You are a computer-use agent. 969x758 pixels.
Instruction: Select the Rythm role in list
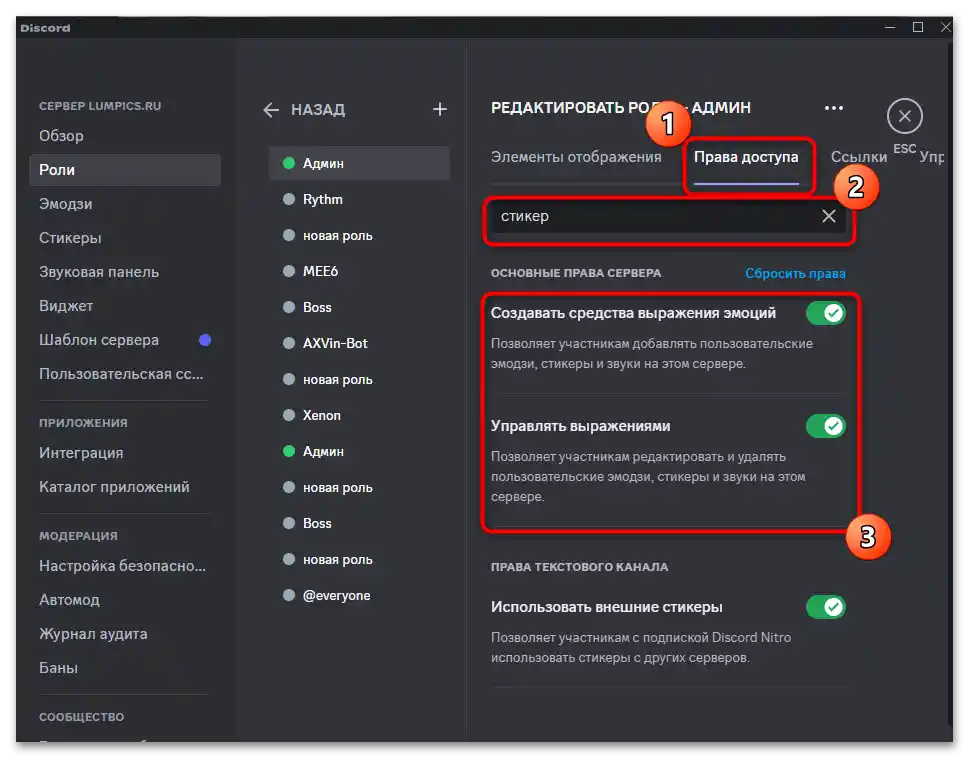tap(322, 199)
